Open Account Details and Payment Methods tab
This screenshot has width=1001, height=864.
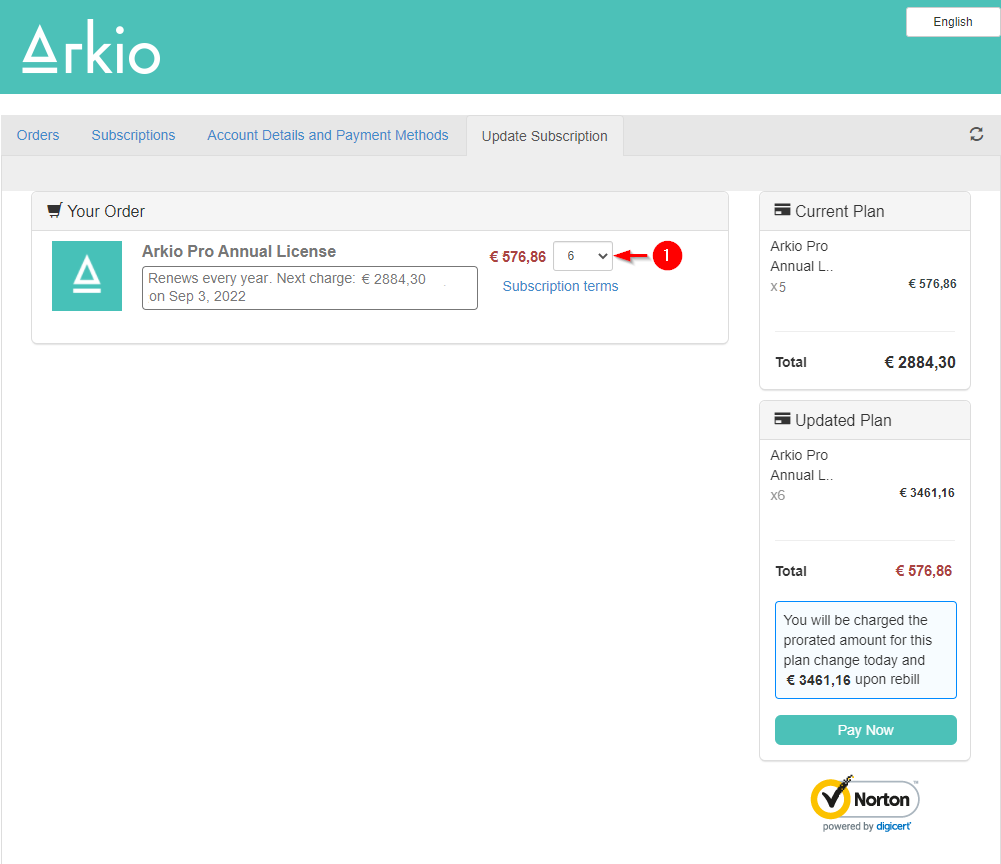coord(327,135)
